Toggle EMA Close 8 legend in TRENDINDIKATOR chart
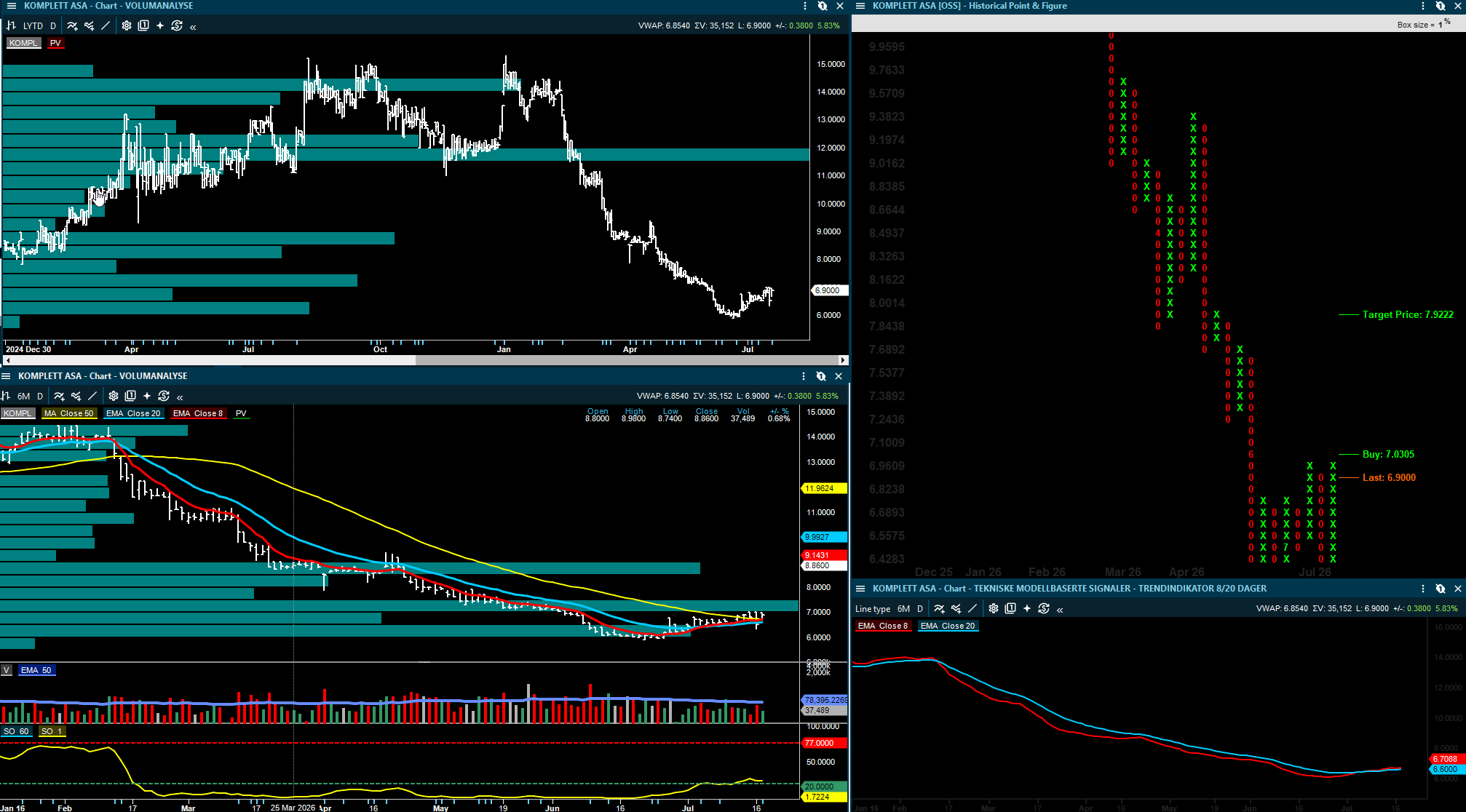 (883, 626)
